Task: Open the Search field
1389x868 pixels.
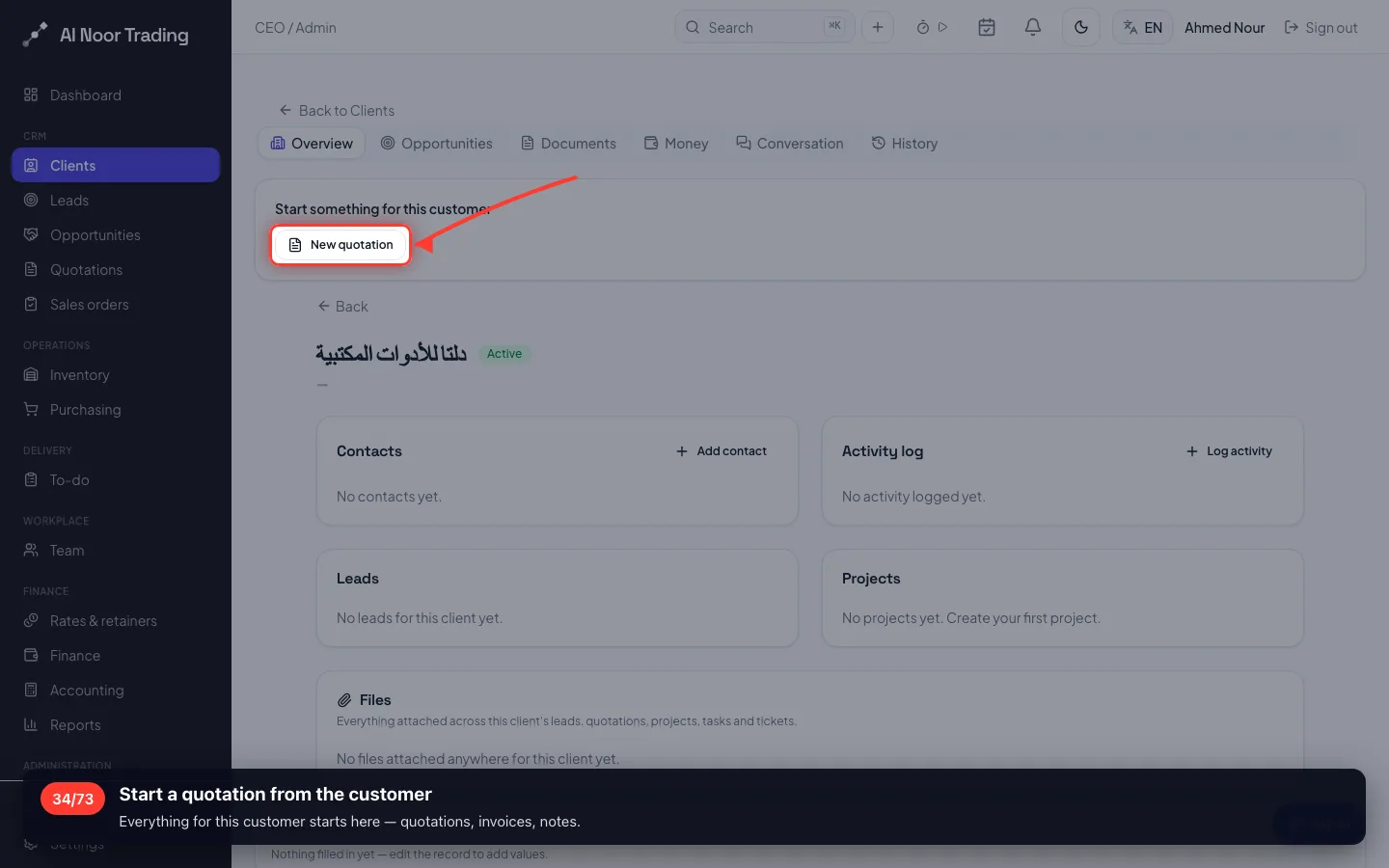Action: (765, 27)
